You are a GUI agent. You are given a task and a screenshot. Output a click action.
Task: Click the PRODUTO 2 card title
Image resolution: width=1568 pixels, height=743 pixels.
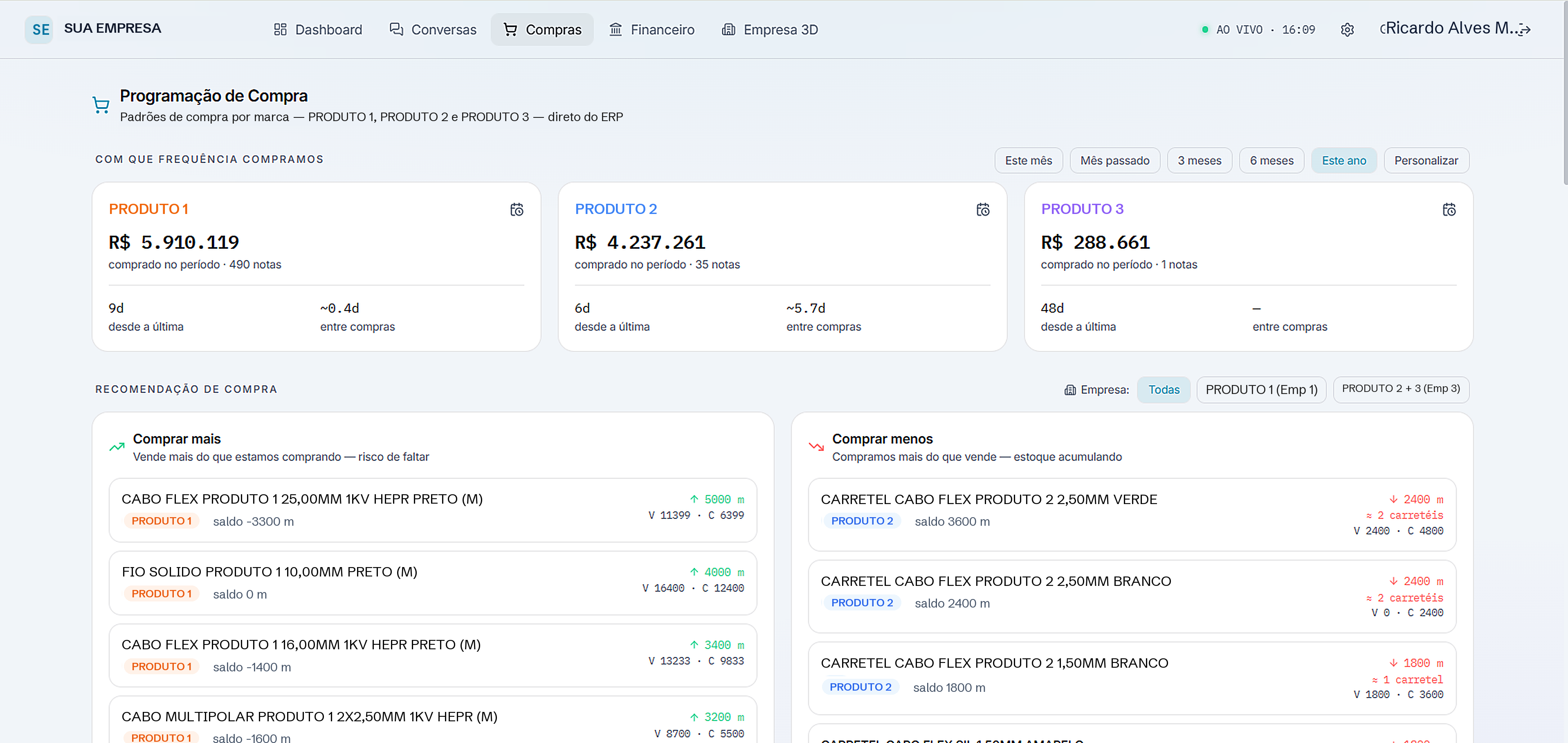[x=616, y=209]
